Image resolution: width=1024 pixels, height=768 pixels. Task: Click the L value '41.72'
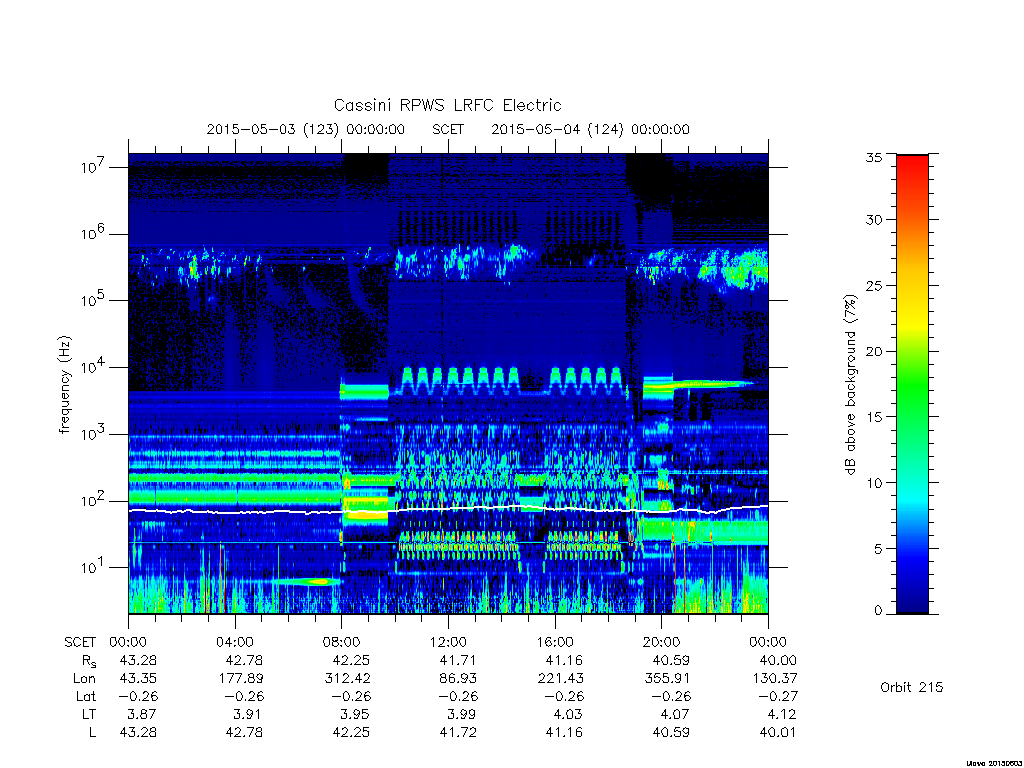(x=458, y=732)
